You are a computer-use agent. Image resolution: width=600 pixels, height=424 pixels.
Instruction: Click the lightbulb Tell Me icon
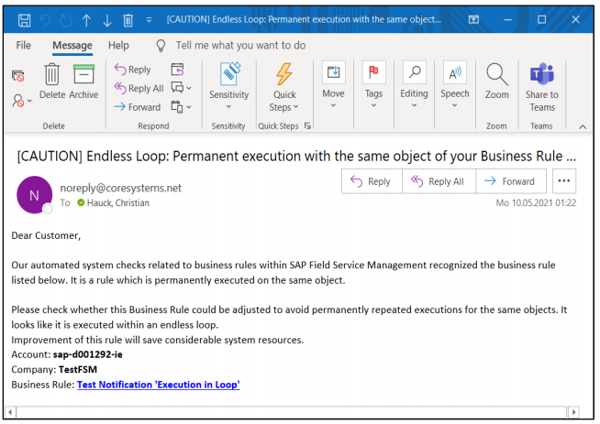pyautogui.click(x=161, y=46)
